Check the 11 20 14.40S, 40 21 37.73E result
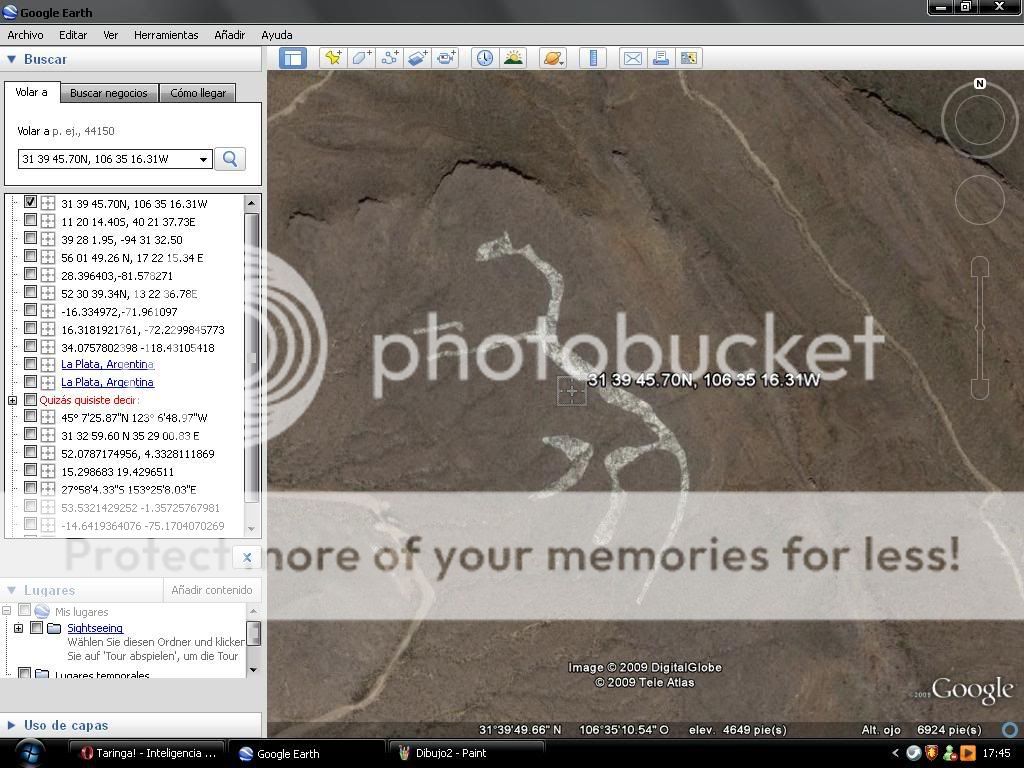 pos(30,220)
